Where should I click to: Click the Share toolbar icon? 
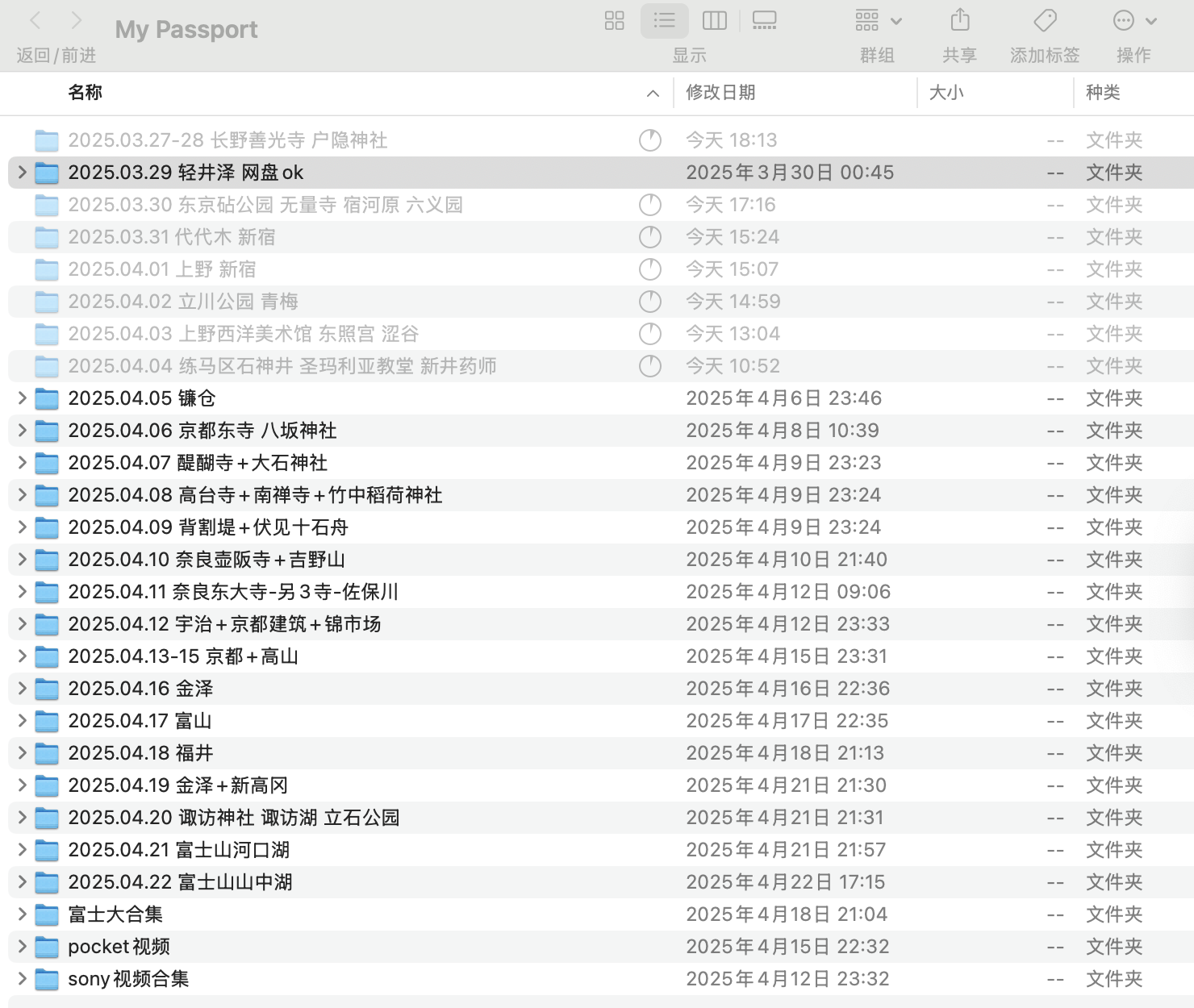click(959, 21)
